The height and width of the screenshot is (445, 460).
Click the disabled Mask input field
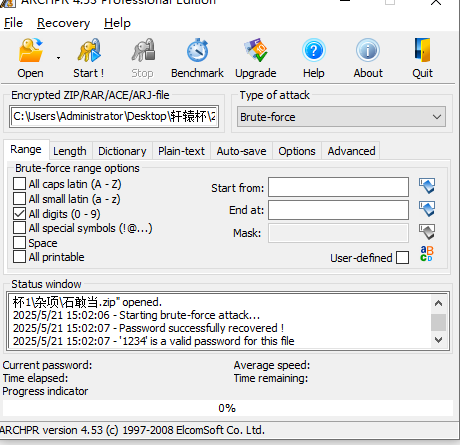point(338,233)
